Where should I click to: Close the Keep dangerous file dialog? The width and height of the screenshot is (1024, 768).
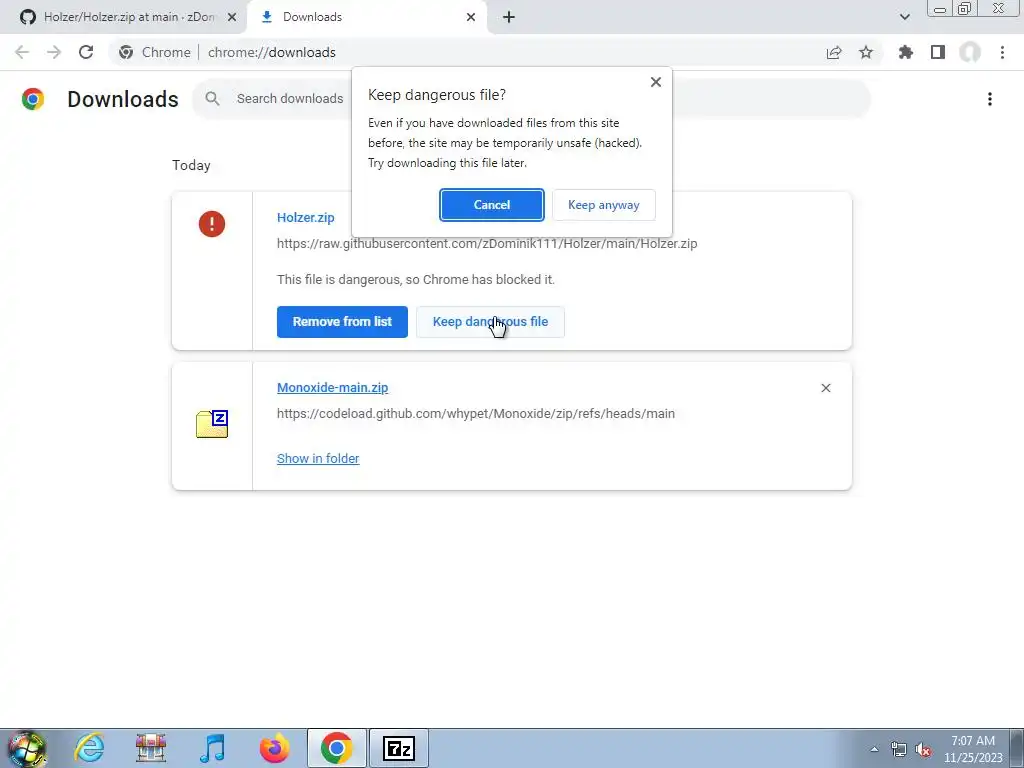pos(656,82)
